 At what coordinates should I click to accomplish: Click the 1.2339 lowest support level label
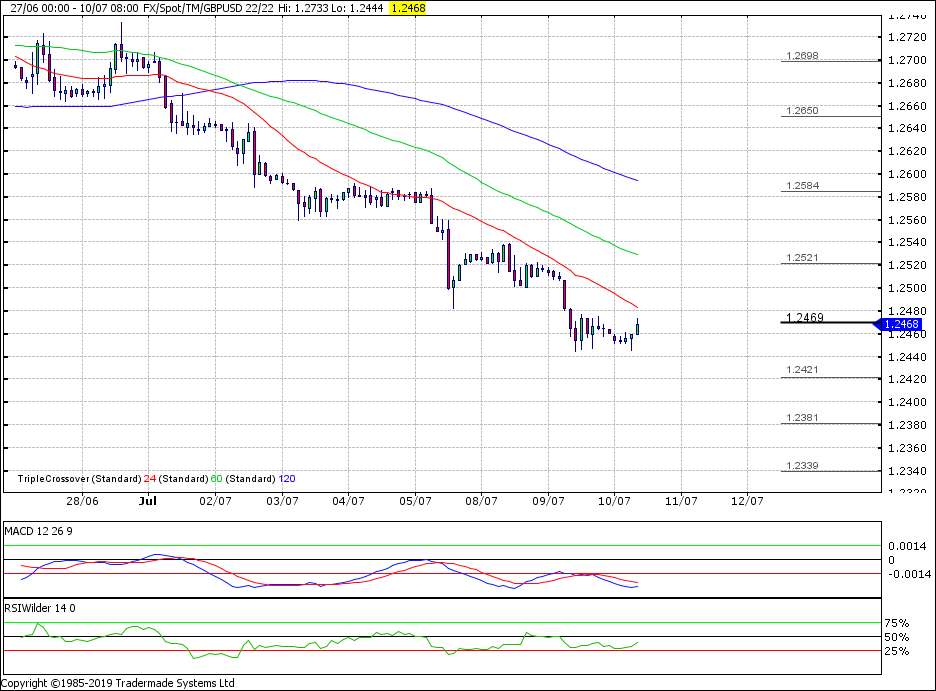click(x=803, y=466)
